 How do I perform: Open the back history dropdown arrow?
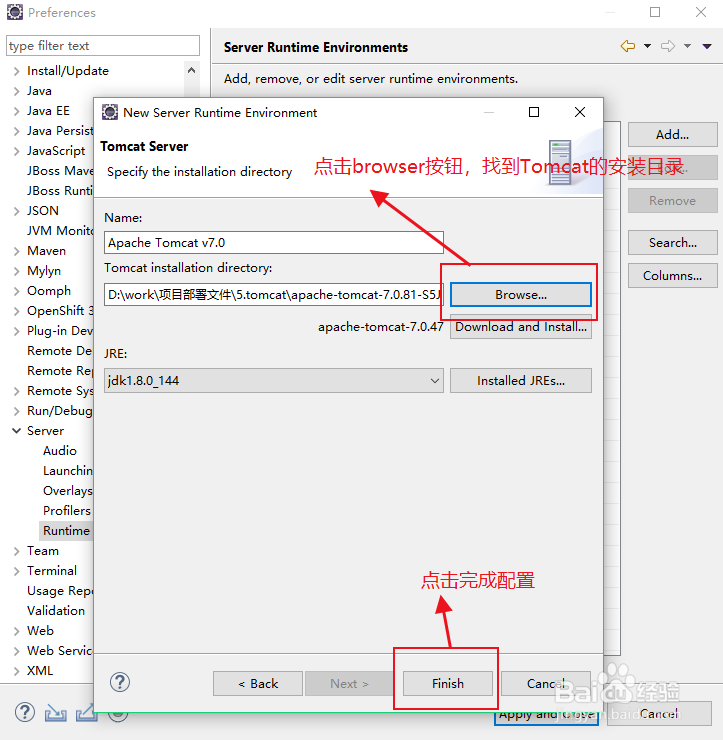coord(647,46)
